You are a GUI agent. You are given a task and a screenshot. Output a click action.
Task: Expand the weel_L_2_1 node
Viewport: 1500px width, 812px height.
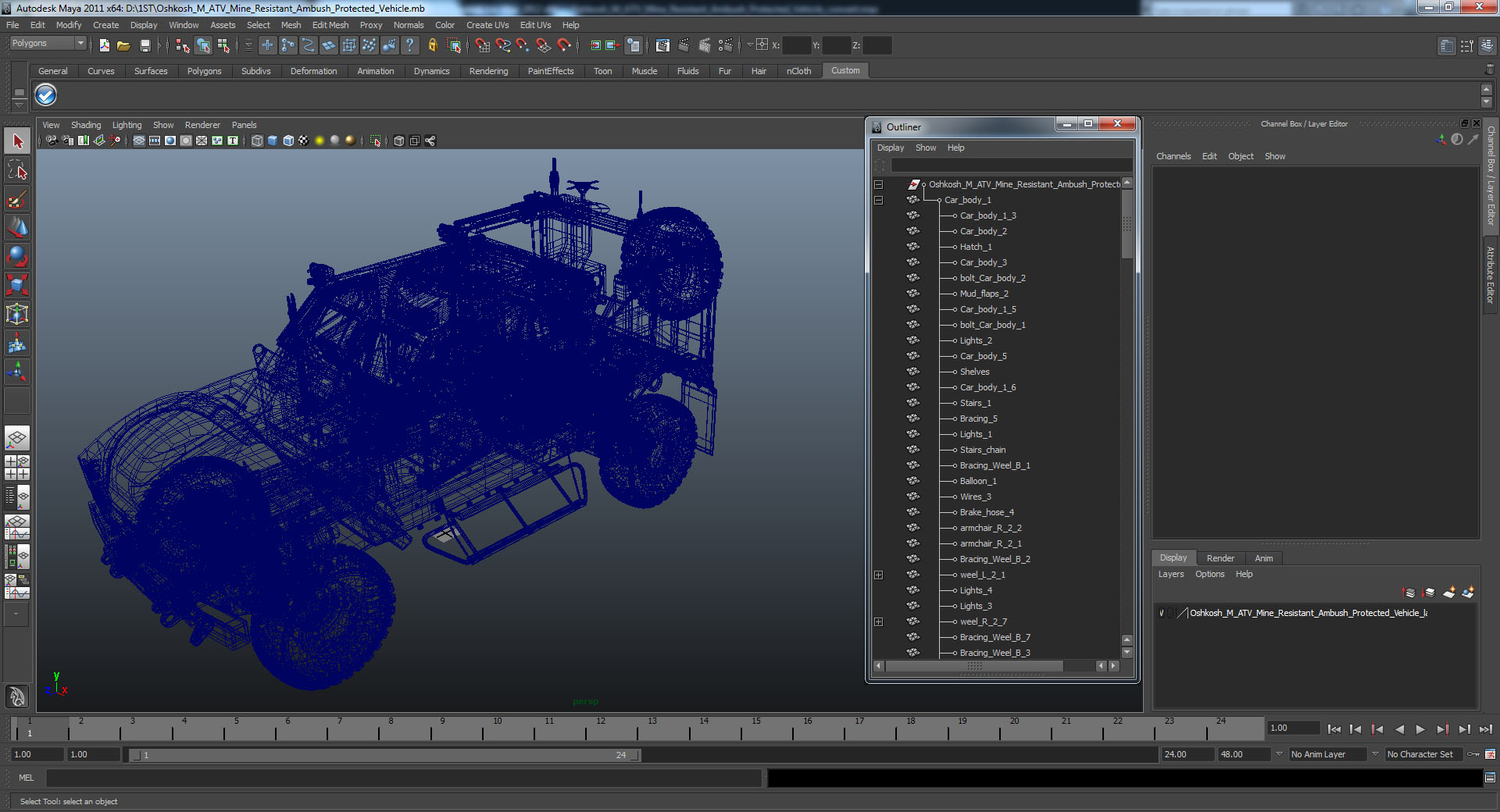tap(879, 575)
